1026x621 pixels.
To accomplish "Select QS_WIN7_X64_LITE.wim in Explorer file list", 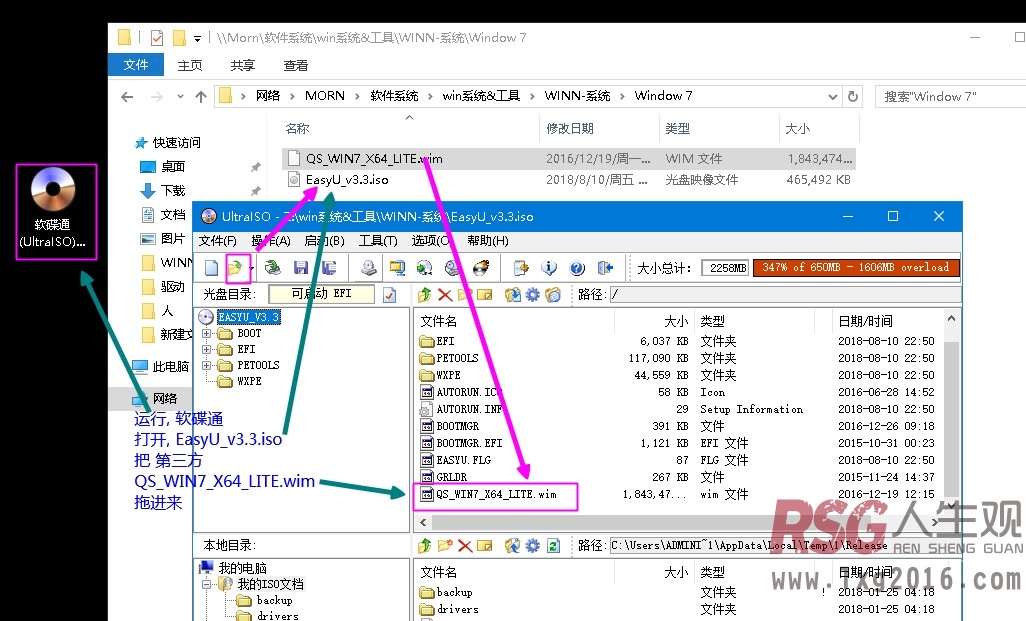I will (x=569, y=159).
